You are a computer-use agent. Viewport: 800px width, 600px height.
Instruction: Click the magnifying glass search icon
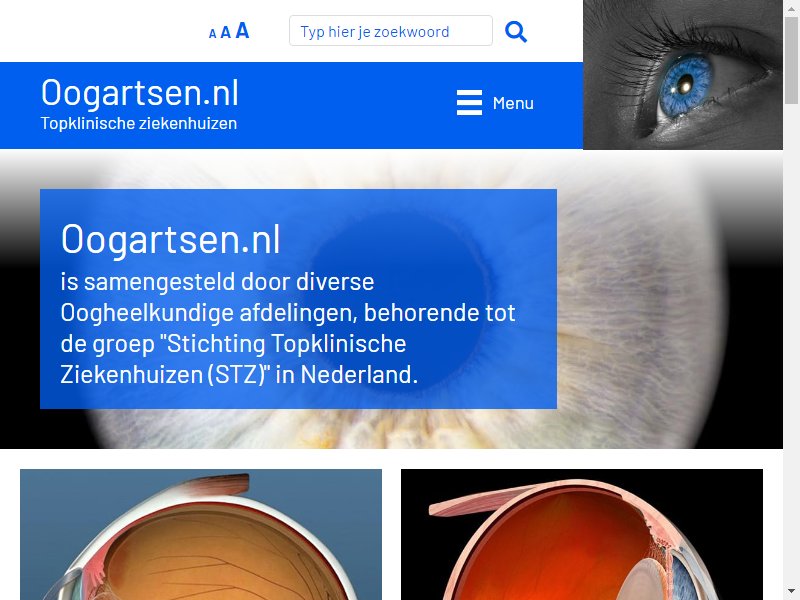[516, 32]
